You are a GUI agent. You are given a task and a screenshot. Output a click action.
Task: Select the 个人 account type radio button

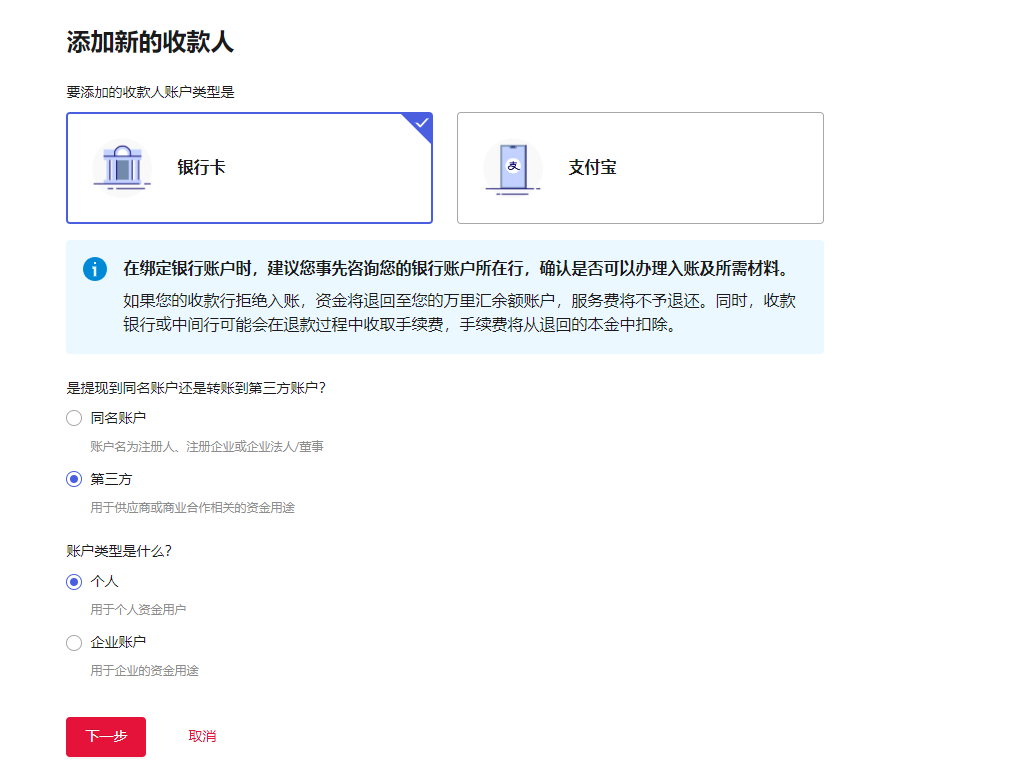point(74,581)
